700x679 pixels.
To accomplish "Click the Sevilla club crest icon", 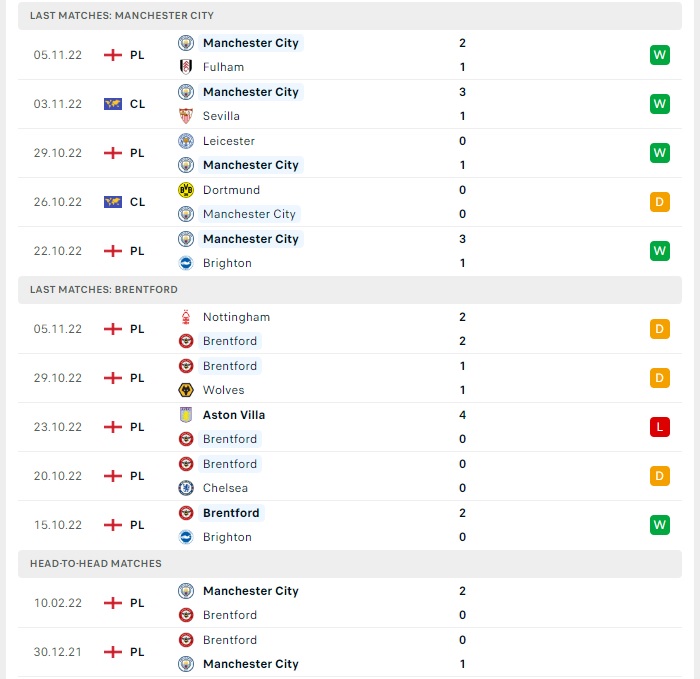I will 185,116.
